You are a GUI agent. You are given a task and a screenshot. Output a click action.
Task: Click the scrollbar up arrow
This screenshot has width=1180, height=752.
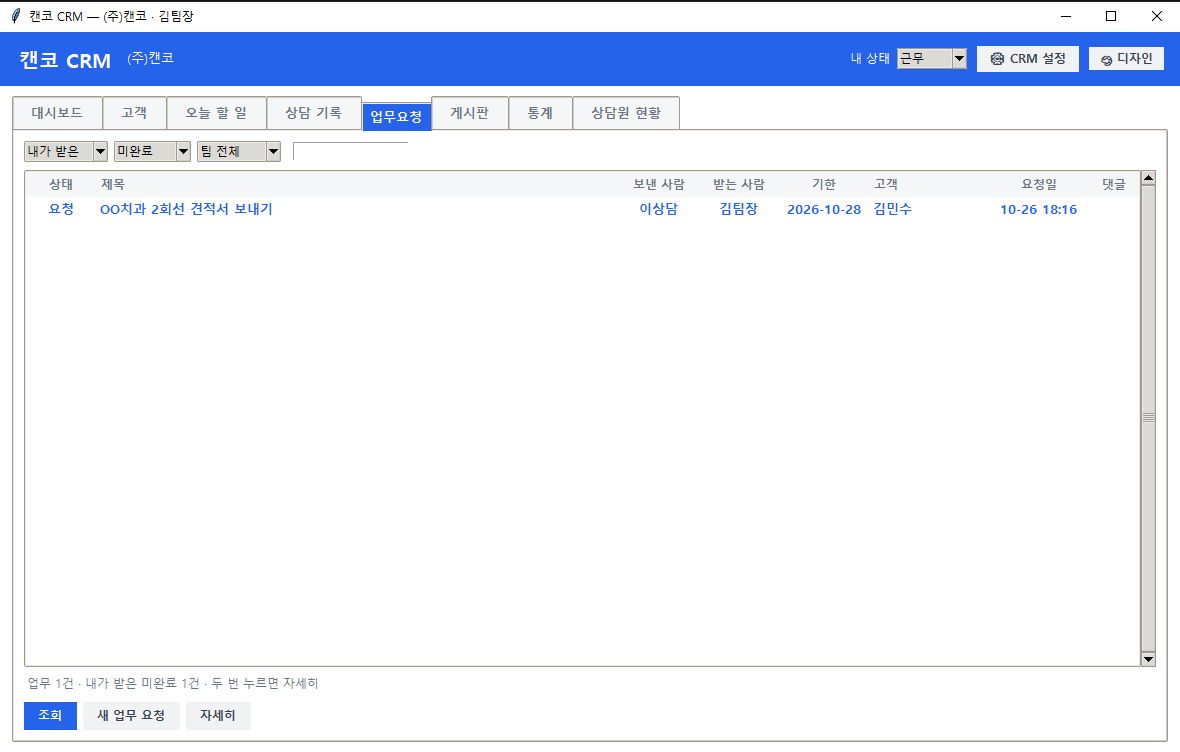(x=1148, y=178)
